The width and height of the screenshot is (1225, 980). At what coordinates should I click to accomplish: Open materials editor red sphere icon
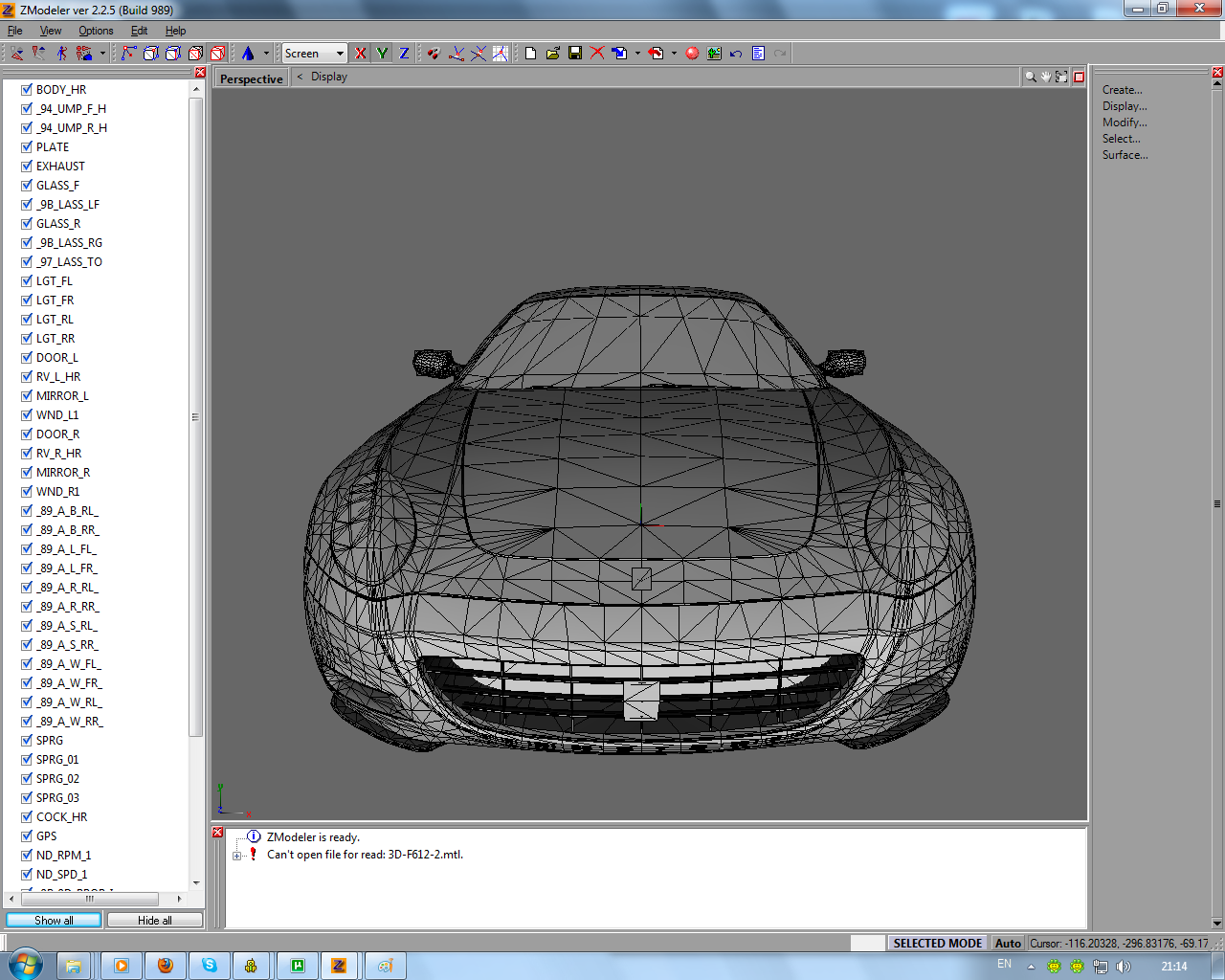tap(692, 54)
